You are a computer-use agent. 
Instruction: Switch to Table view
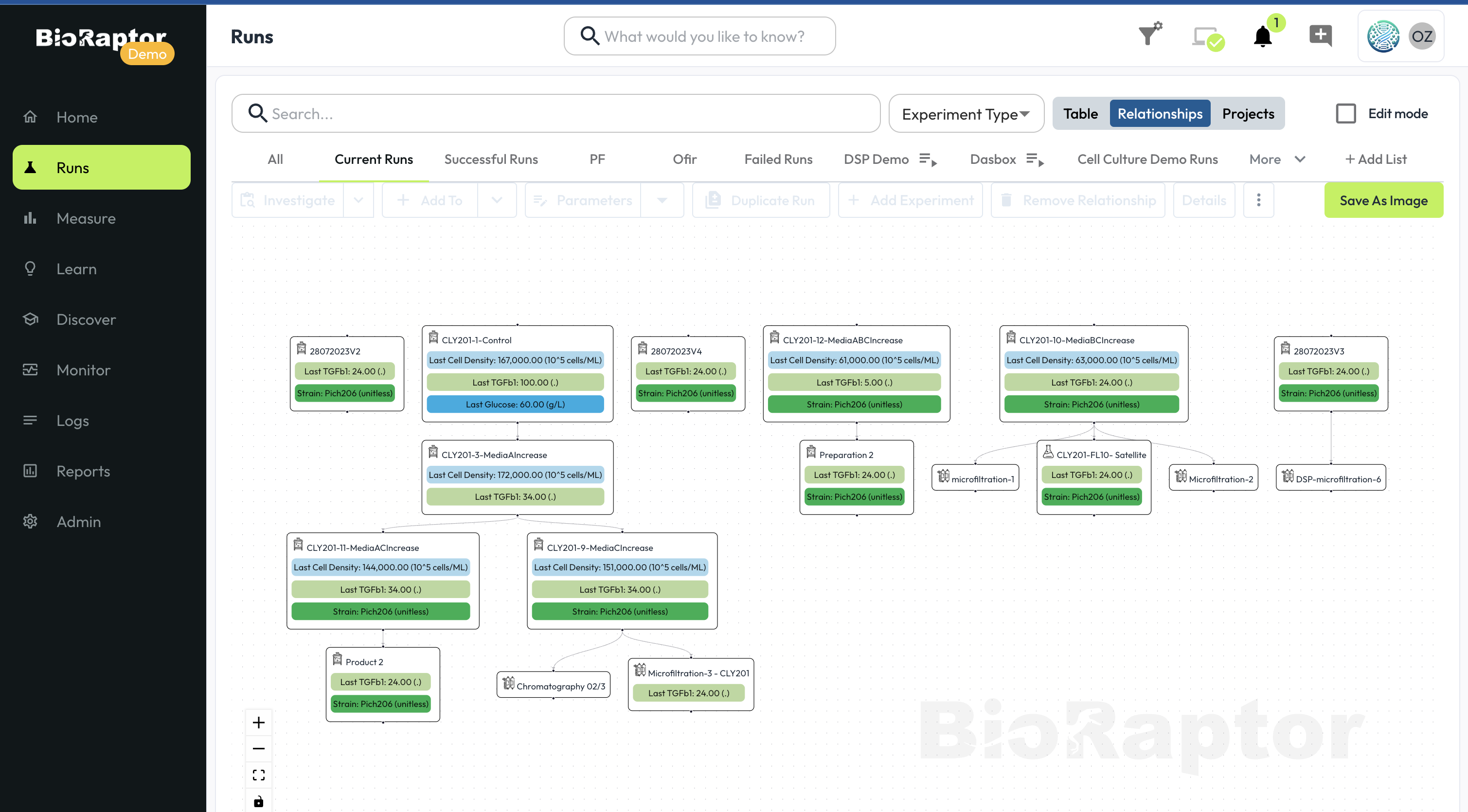coord(1080,113)
